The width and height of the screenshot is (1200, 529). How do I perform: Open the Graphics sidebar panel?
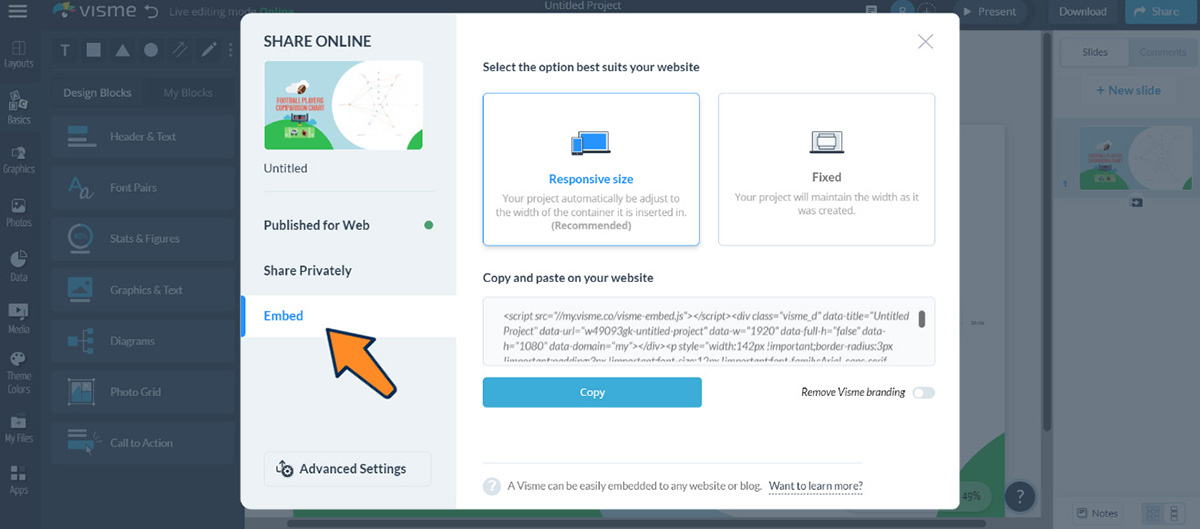(18, 159)
